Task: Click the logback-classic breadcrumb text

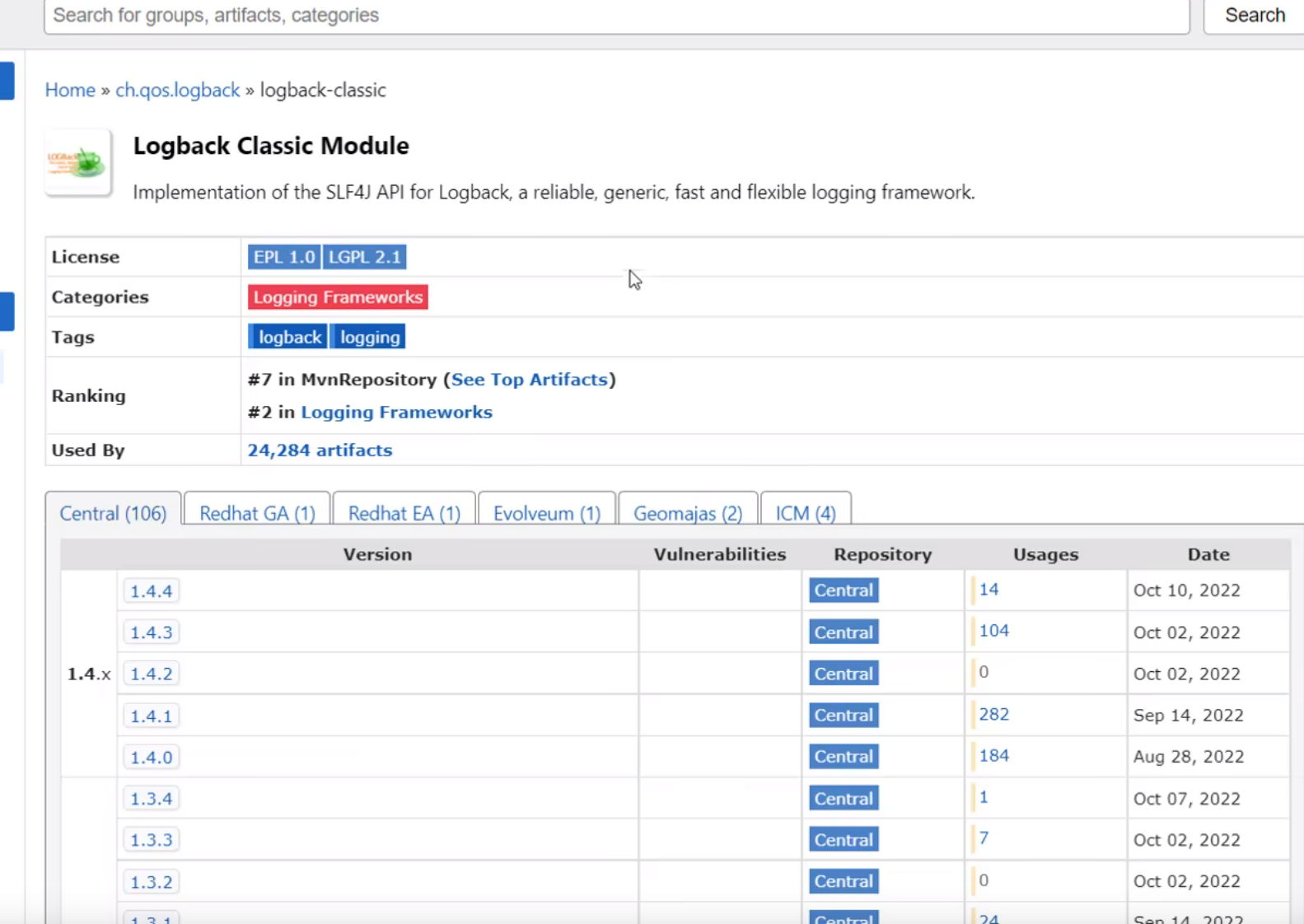Action: (x=323, y=90)
